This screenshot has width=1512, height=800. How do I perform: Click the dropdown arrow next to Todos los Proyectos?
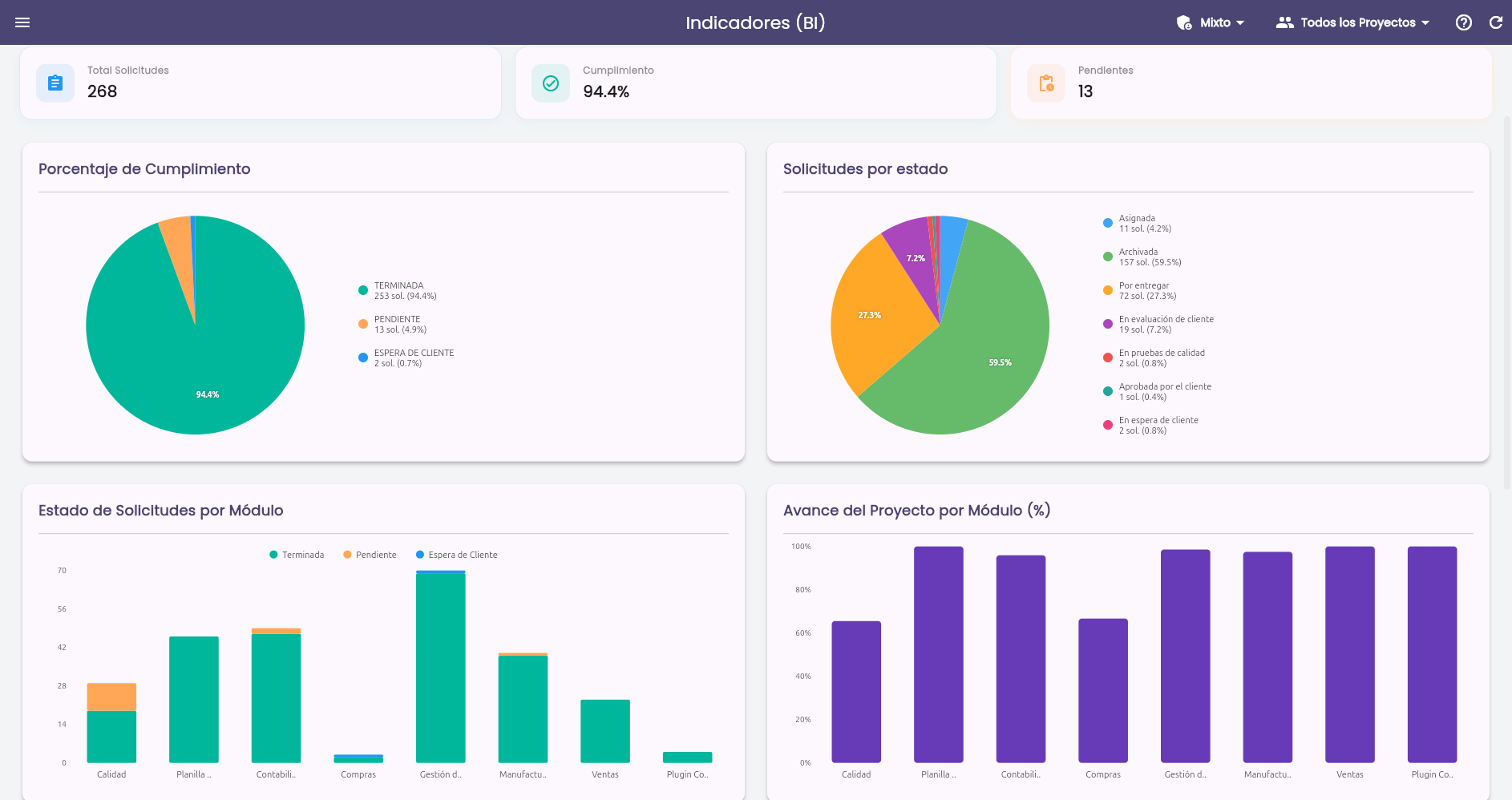(1425, 22)
